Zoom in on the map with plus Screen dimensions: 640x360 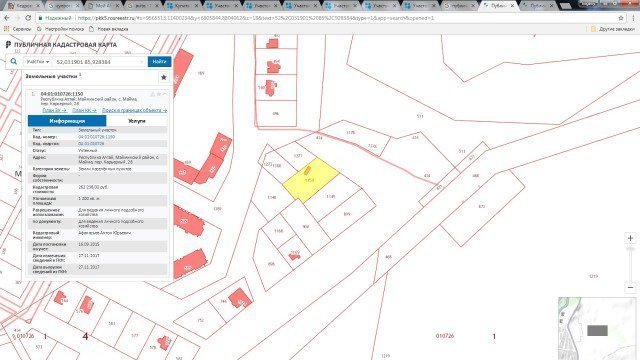click(x=630, y=238)
